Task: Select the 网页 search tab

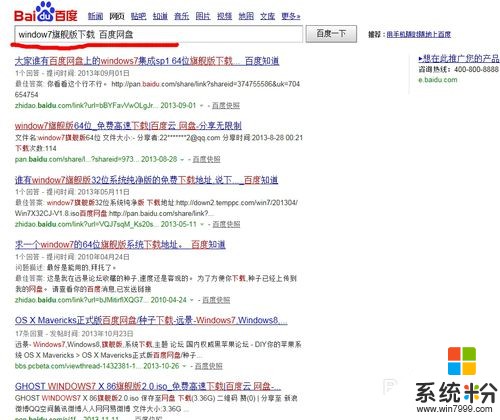Action: pos(117,16)
